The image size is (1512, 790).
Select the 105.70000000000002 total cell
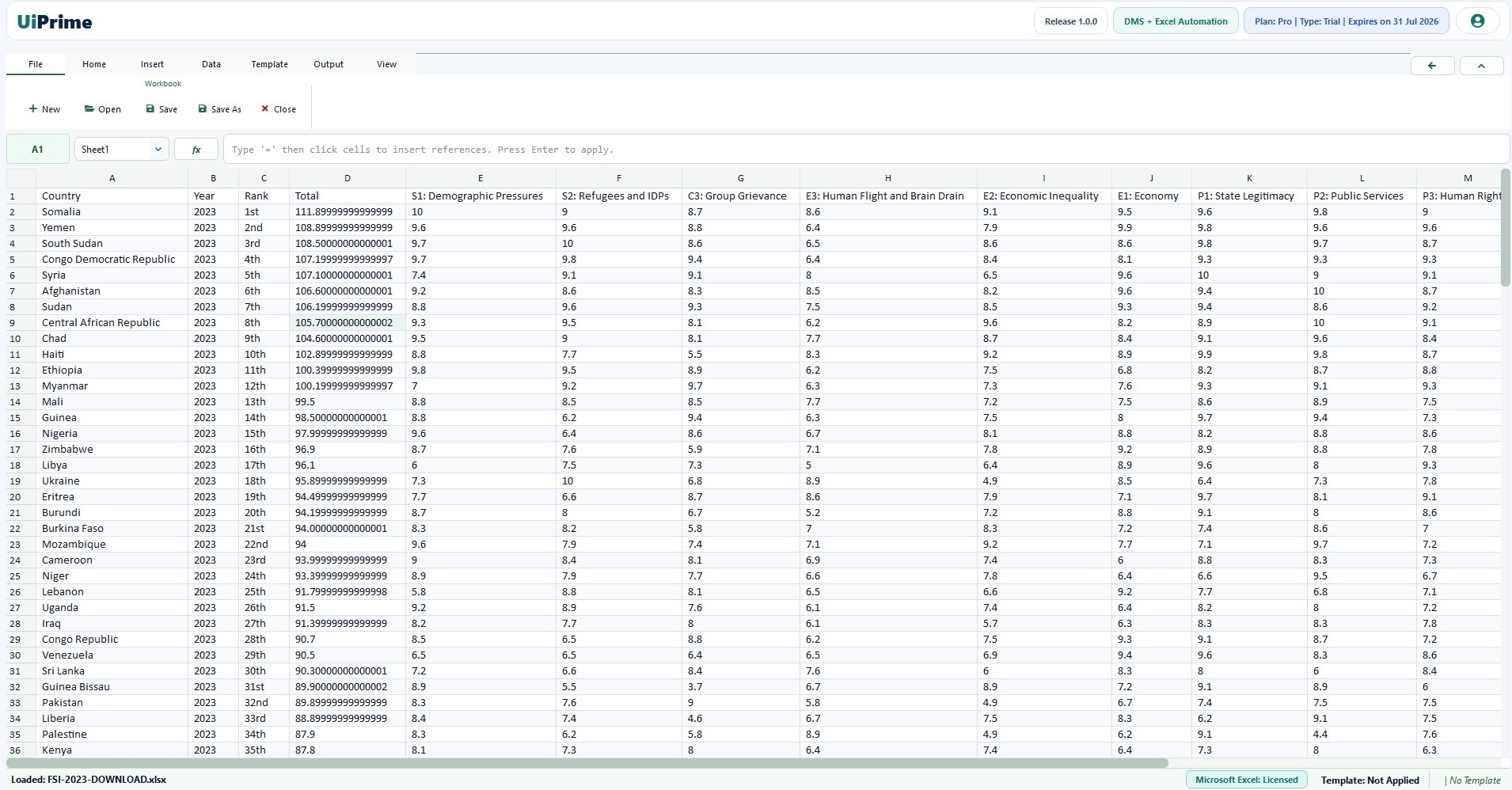[348, 323]
